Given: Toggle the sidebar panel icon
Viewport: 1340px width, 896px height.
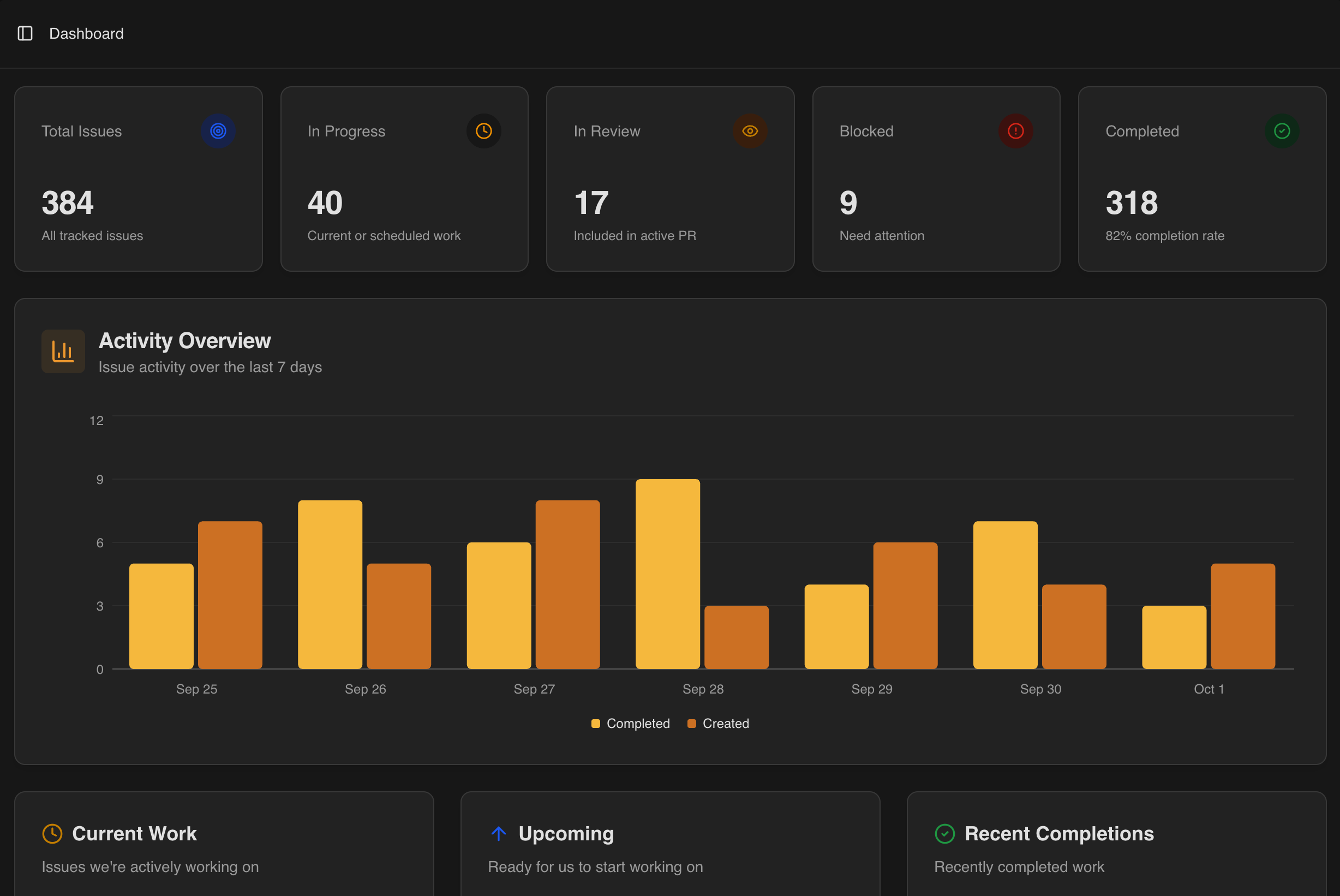Looking at the screenshot, I should click(25, 33).
